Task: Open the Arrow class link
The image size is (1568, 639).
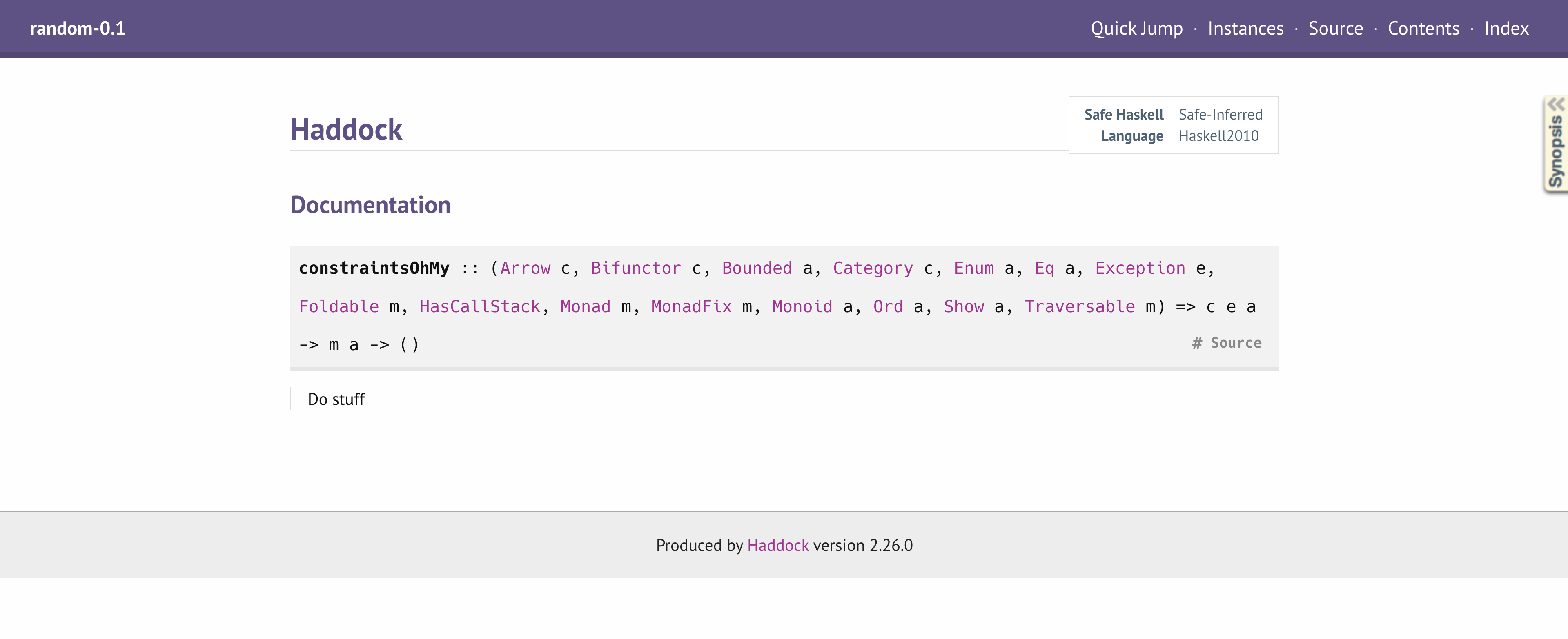Action: click(x=525, y=268)
